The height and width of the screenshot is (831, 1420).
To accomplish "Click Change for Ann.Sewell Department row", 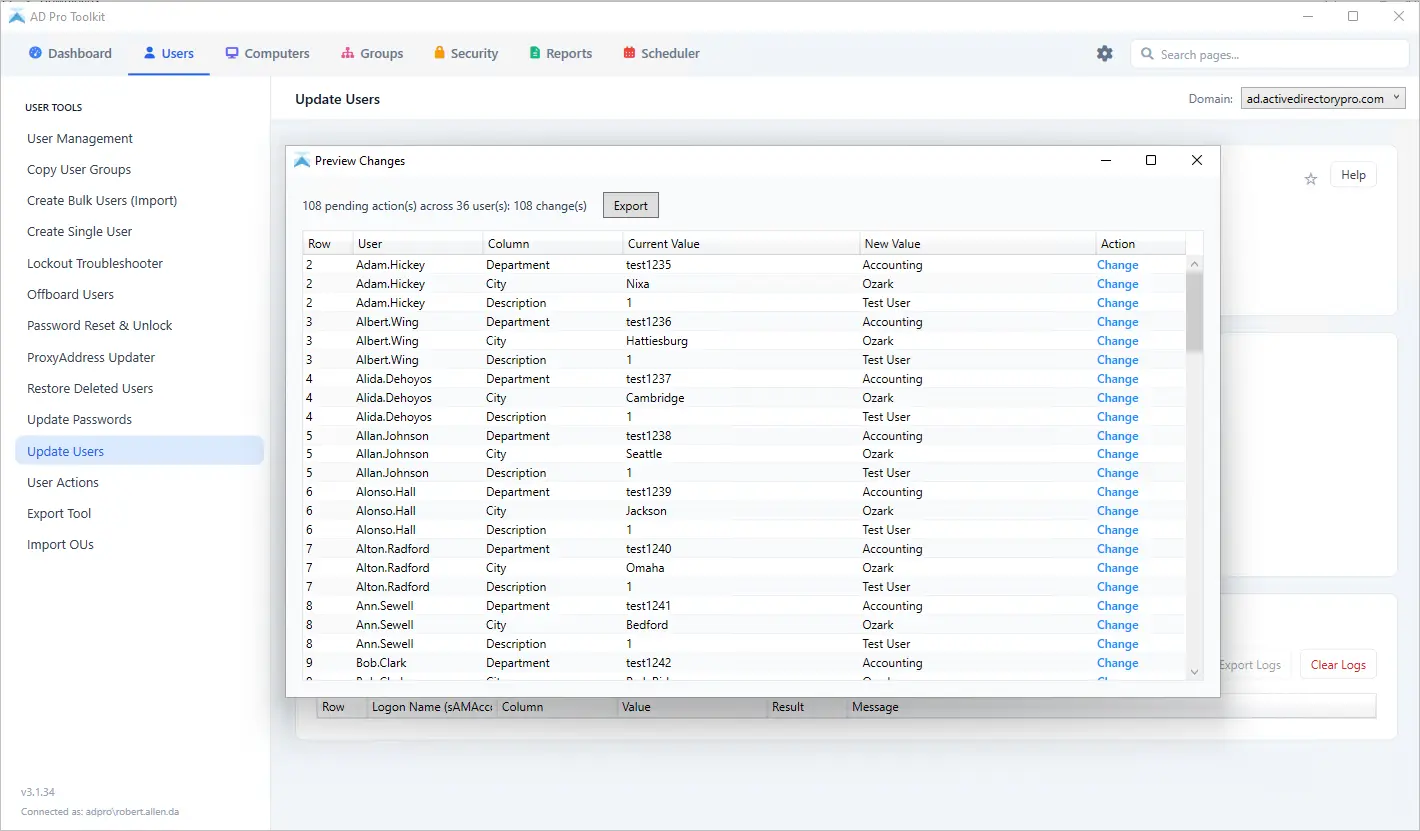I will (1117, 606).
